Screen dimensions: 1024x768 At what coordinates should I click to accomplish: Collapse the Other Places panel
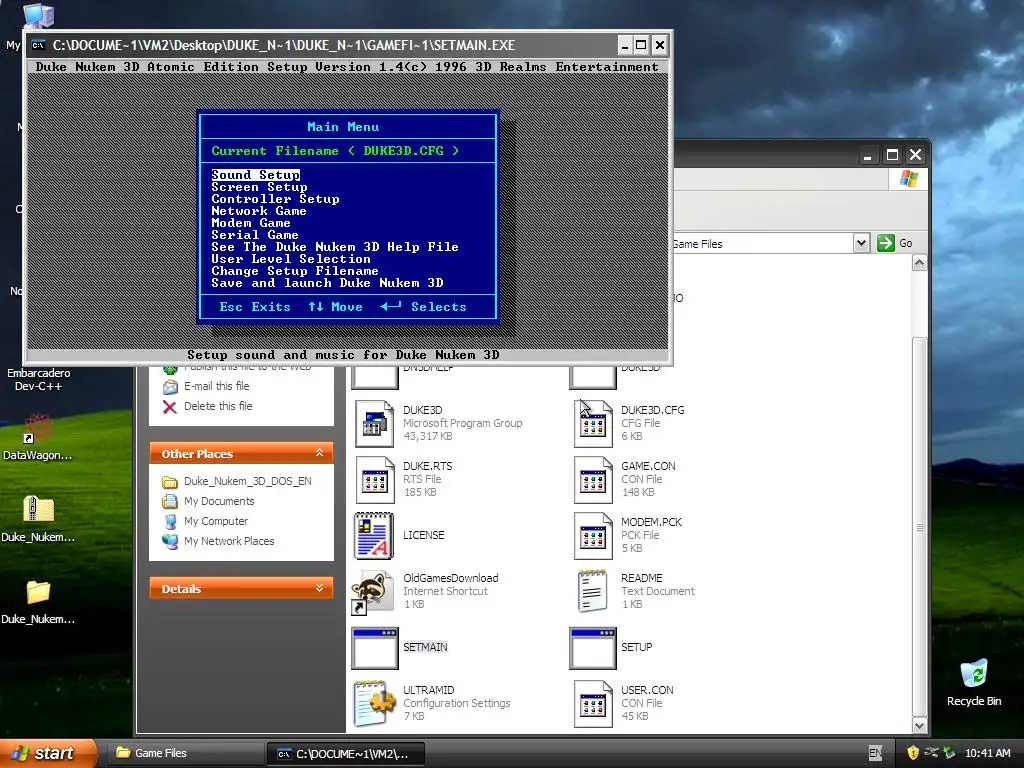click(x=319, y=453)
